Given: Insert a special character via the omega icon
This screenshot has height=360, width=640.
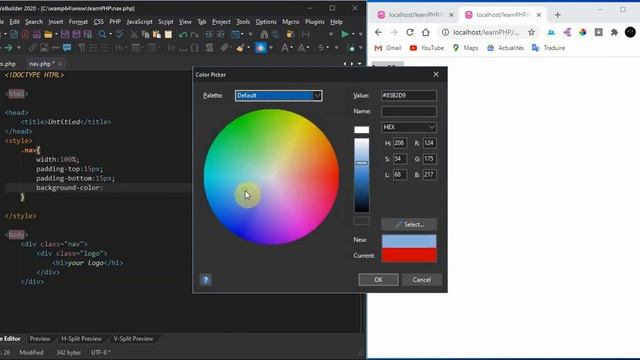Looking at the screenshot, I should [x=195, y=48].
